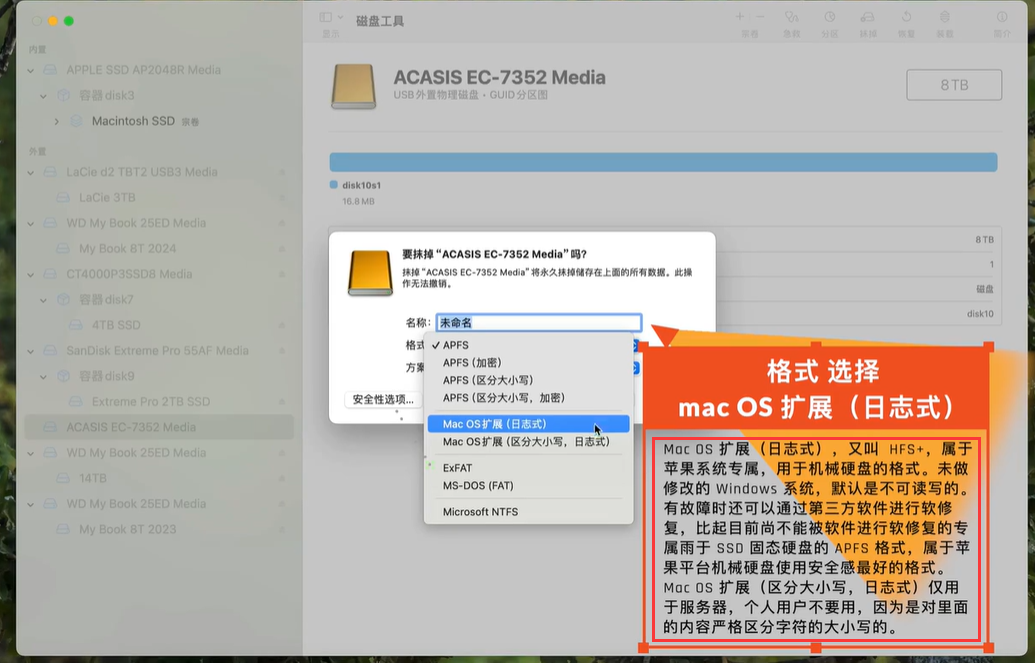Click the 16.8 MB size label

tap(358, 201)
